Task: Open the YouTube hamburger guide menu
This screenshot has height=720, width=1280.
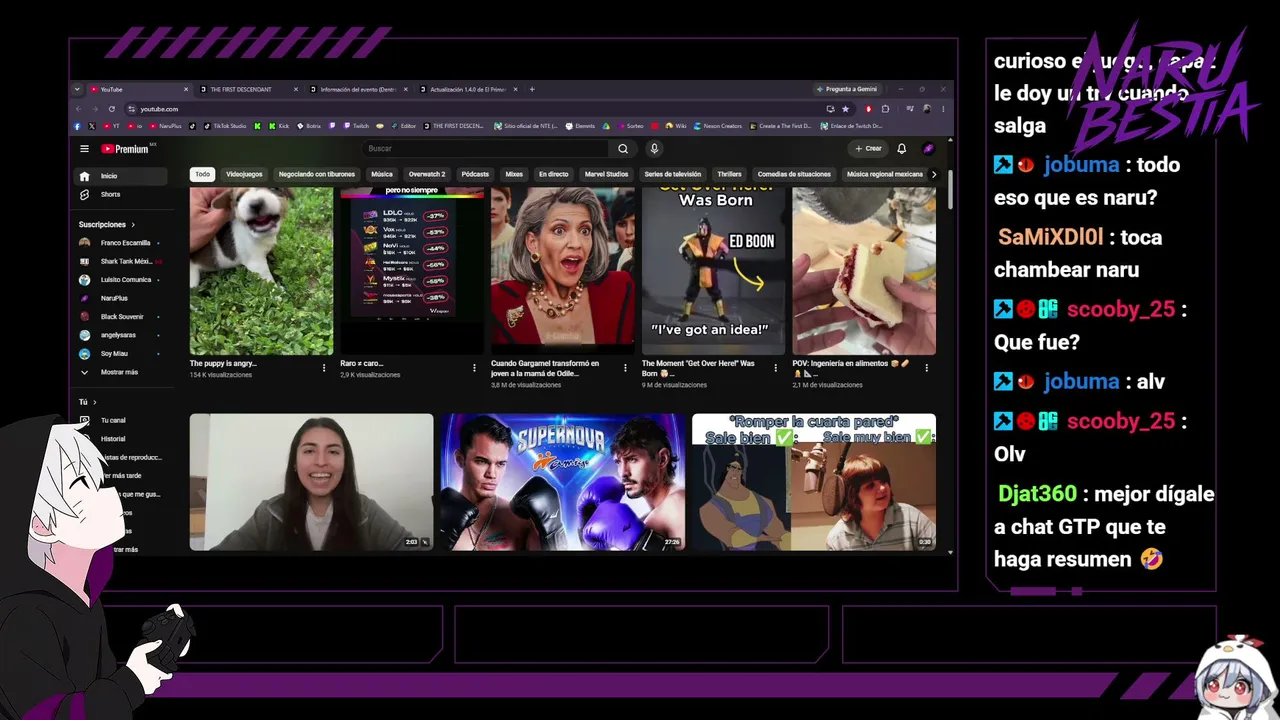Action: coord(85,149)
